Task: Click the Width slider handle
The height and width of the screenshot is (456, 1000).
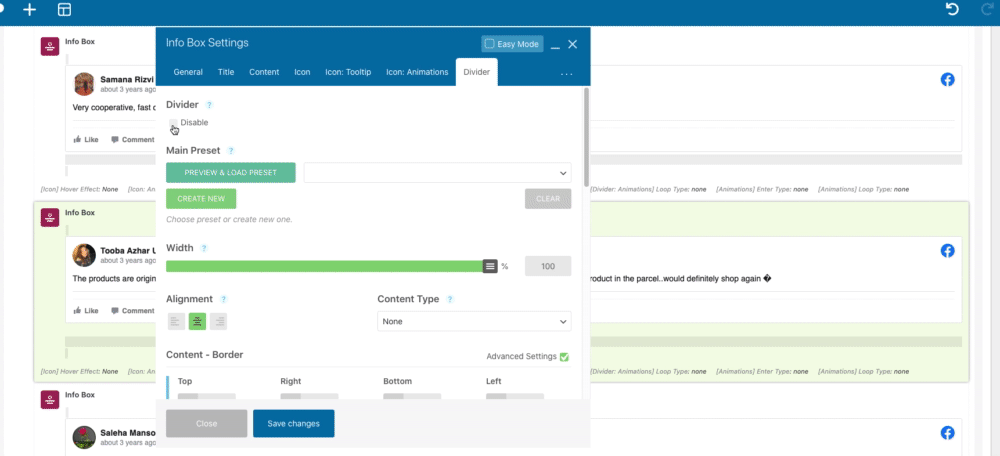Action: (x=490, y=267)
